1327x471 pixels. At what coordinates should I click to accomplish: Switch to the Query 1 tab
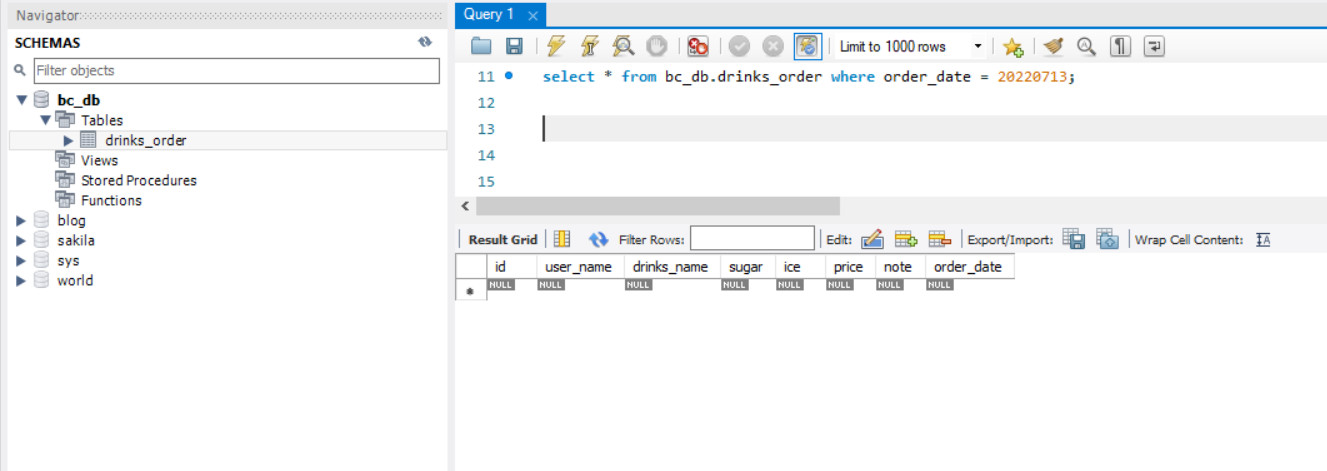(x=489, y=14)
